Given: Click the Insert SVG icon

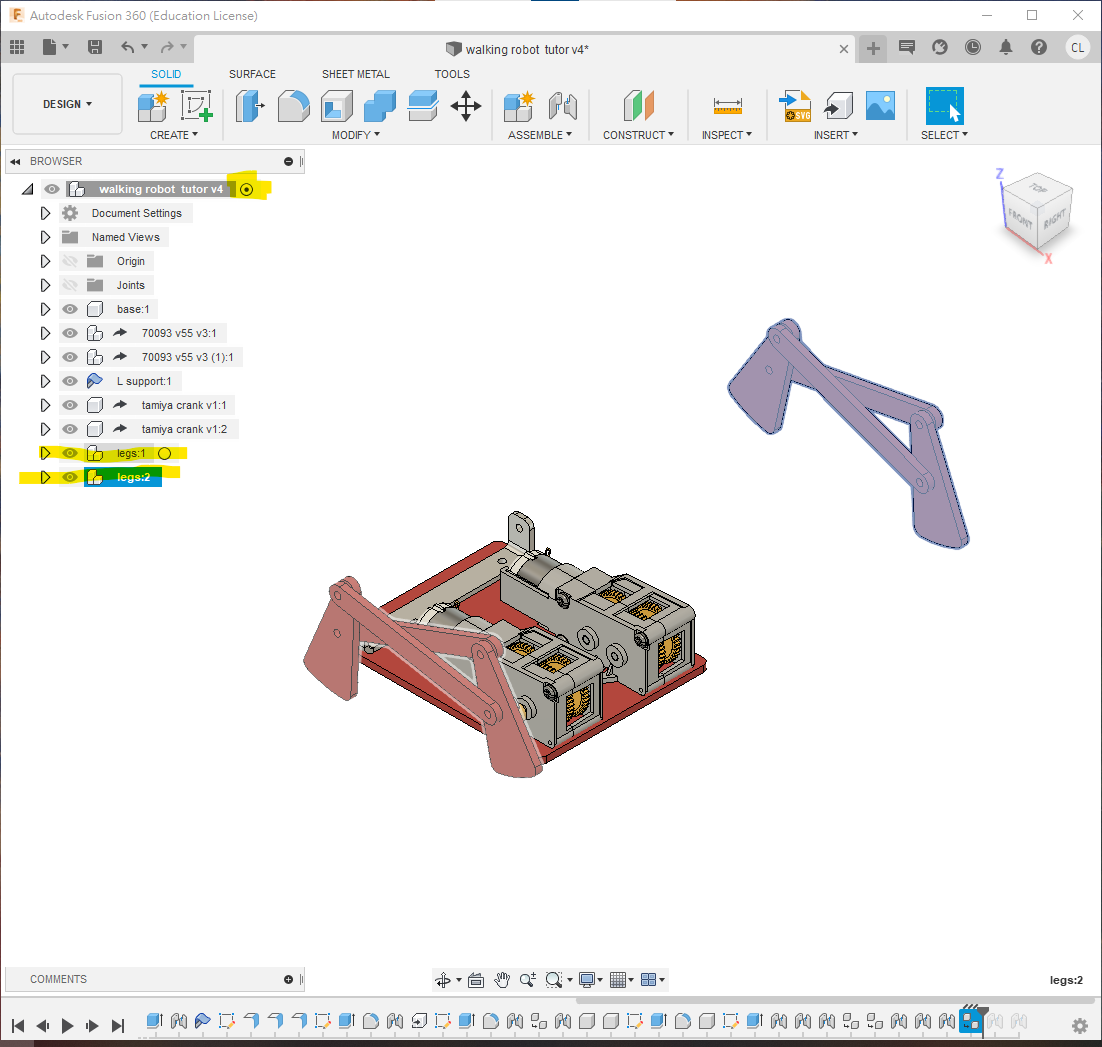Looking at the screenshot, I should [x=796, y=105].
